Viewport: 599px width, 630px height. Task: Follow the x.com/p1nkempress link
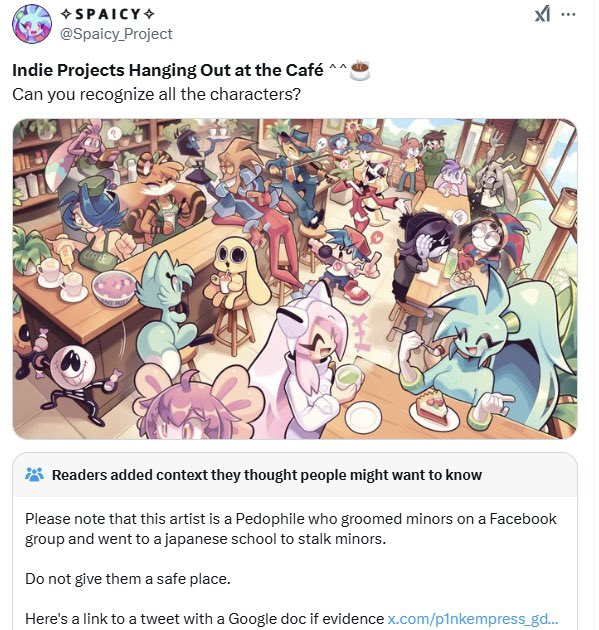(x=472, y=619)
